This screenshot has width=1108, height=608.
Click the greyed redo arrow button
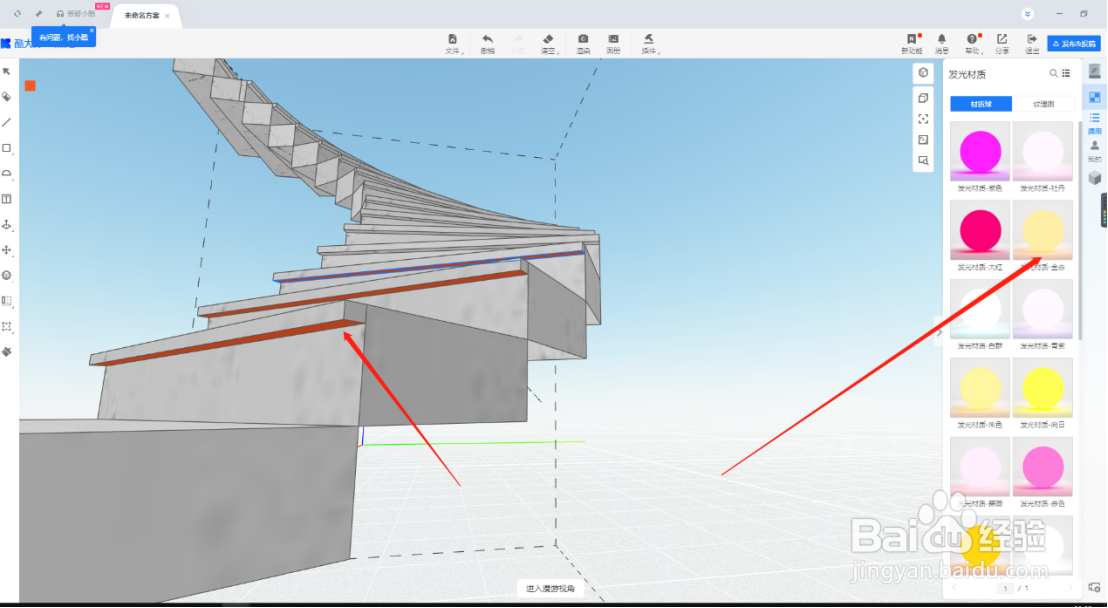tap(518, 44)
